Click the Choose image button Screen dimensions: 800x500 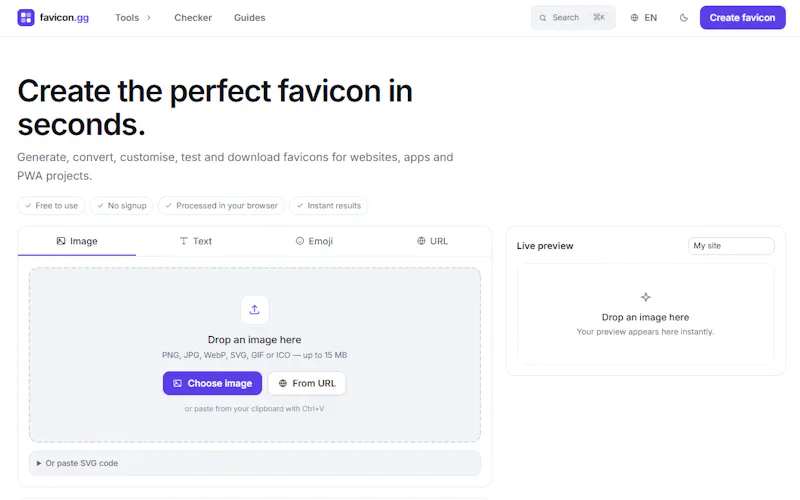212,383
